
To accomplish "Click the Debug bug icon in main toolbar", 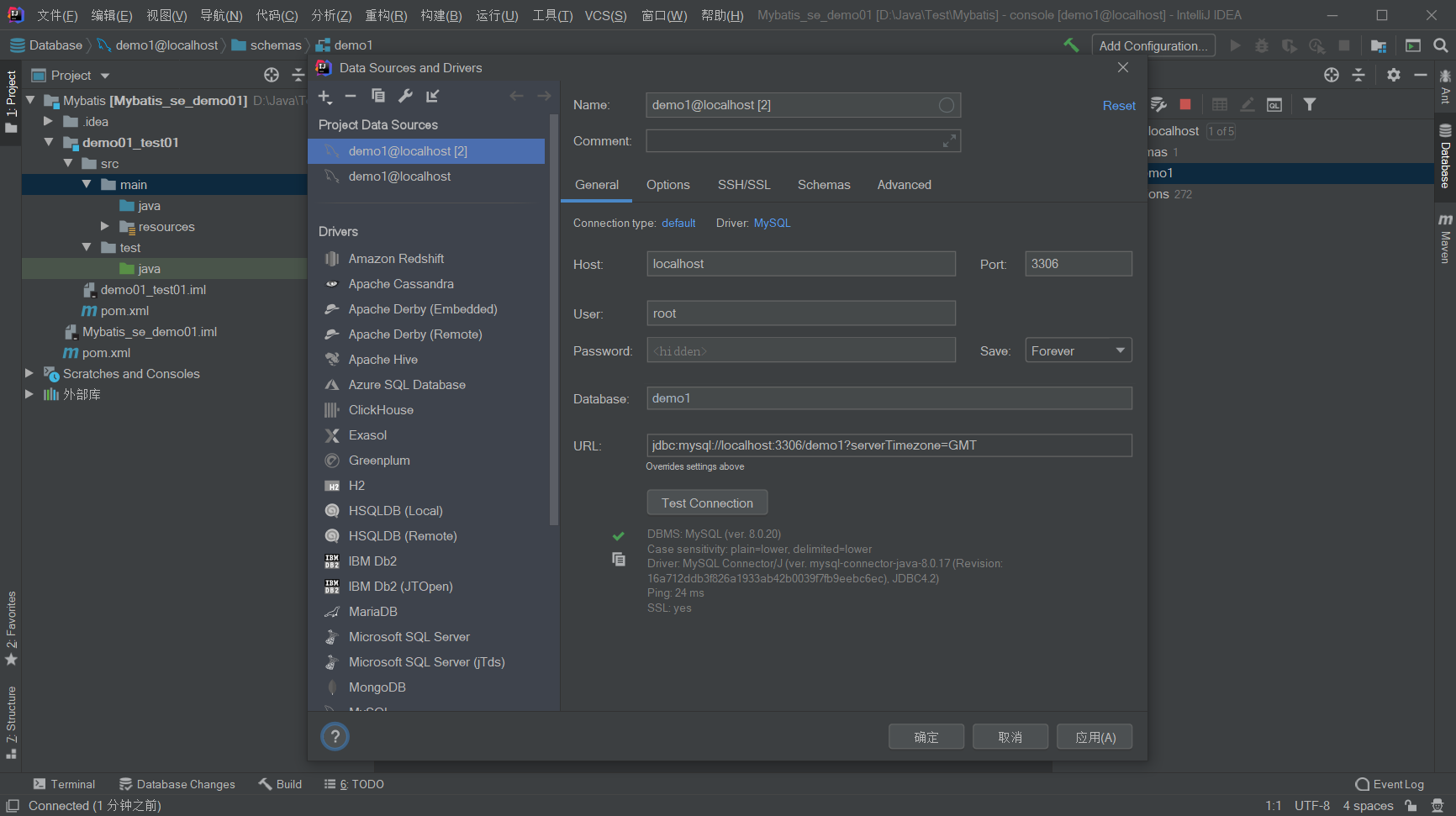I will point(1262,45).
